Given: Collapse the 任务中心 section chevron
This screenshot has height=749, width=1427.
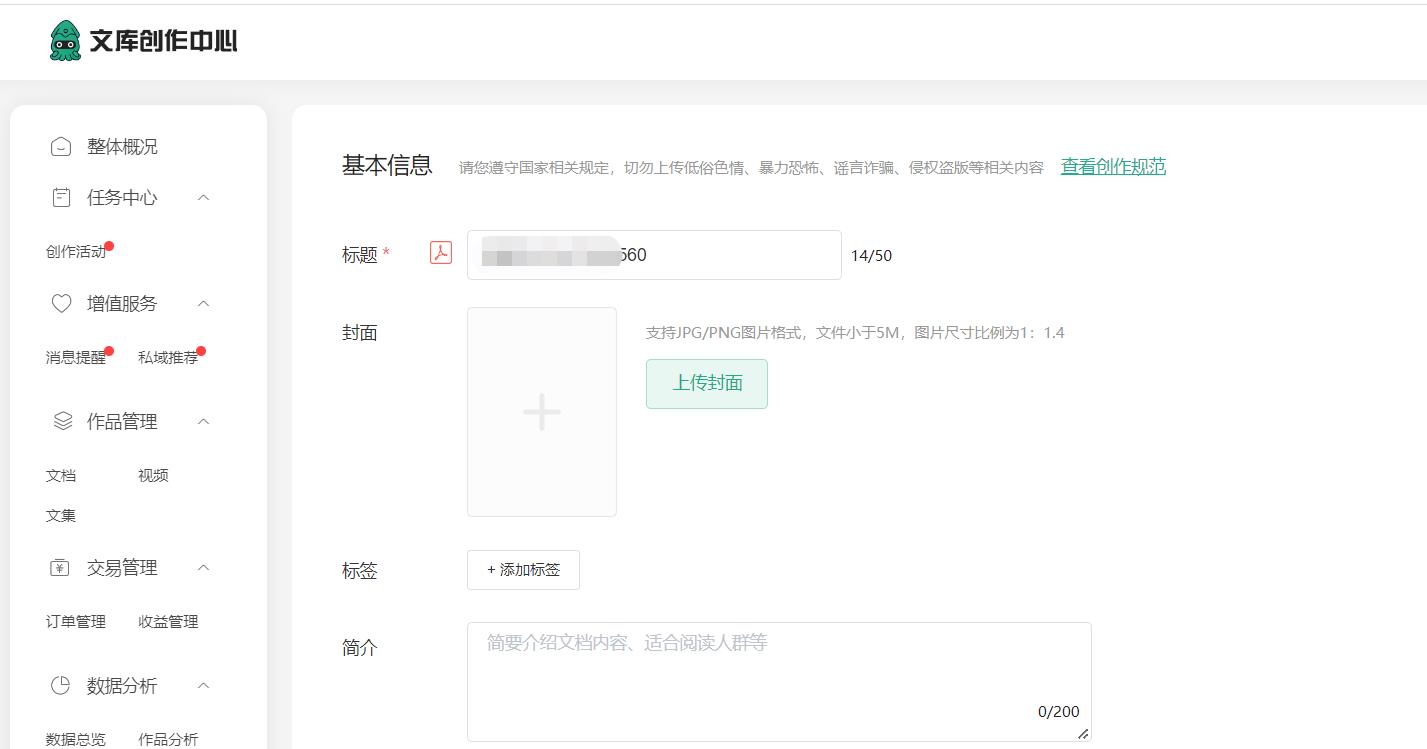Looking at the screenshot, I should (204, 198).
